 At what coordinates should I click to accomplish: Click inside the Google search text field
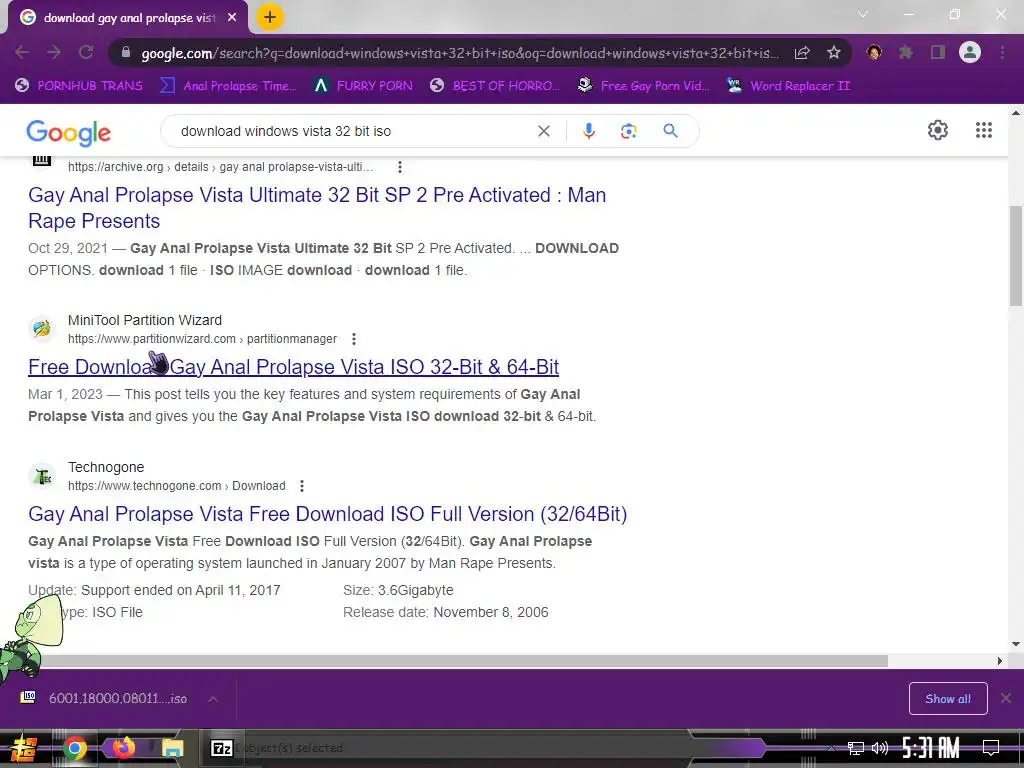pyautogui.click(x=353, y=131)
